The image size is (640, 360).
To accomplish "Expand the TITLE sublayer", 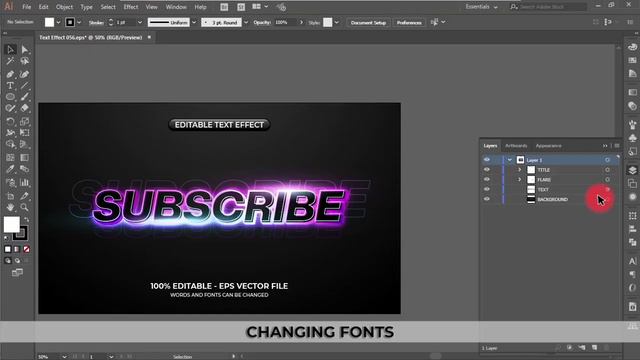I will [520, 170].
